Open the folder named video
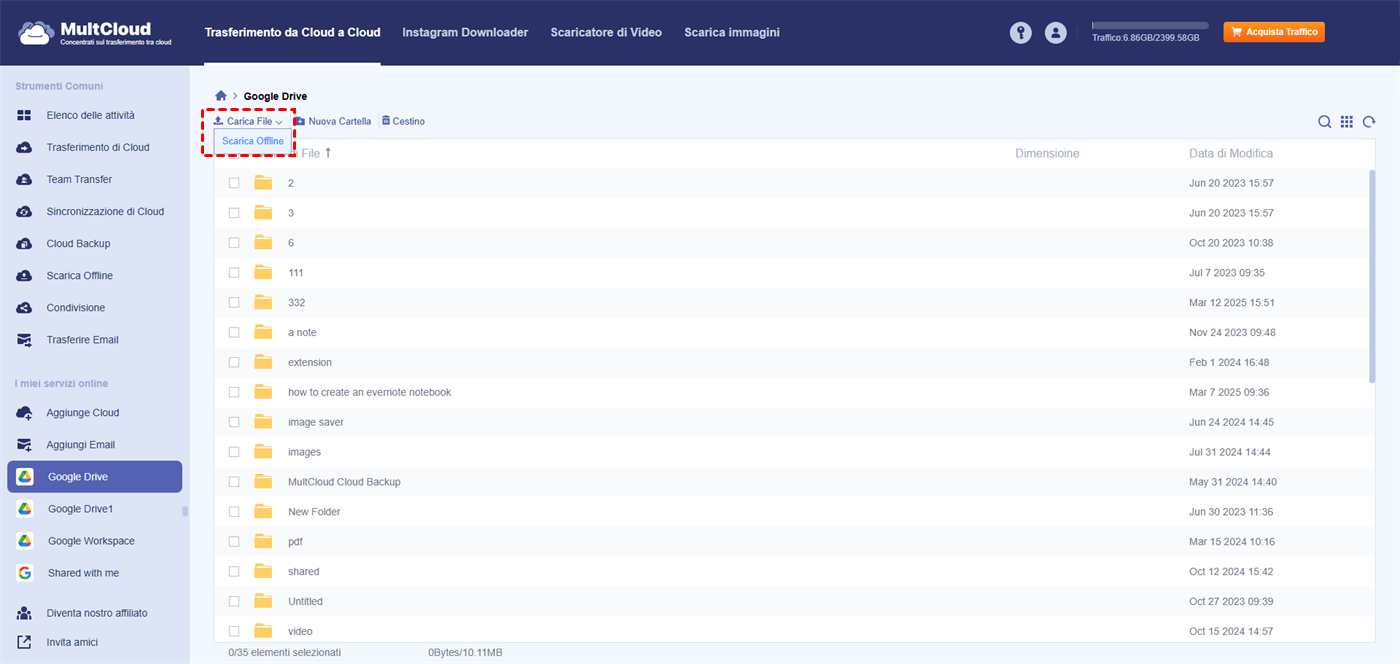Viewport: 1400px width, 664px height. pyautogui.click(x=300, y=631)
